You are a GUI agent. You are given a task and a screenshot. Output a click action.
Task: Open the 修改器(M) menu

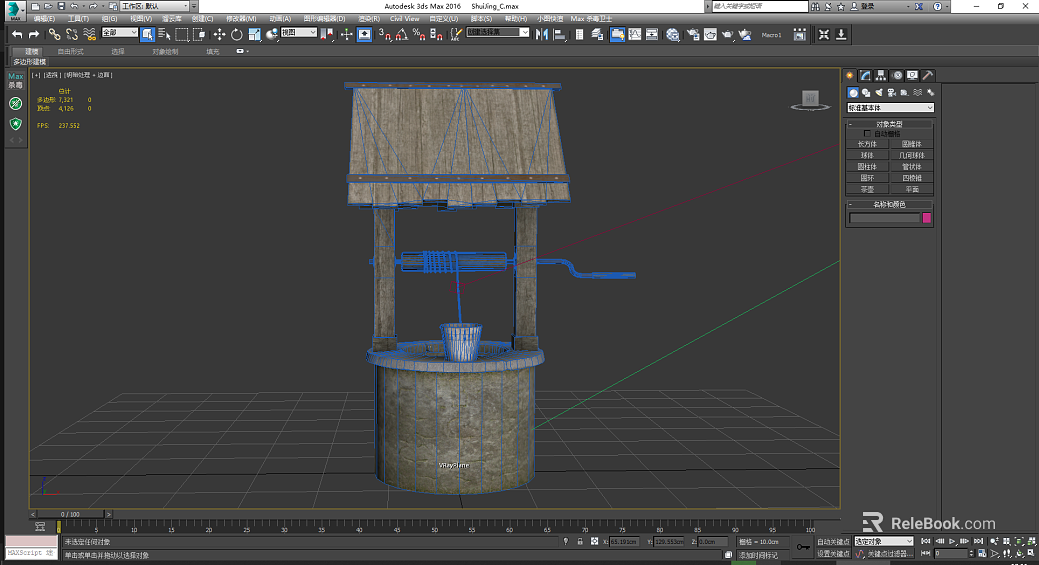tap(241, 19)
